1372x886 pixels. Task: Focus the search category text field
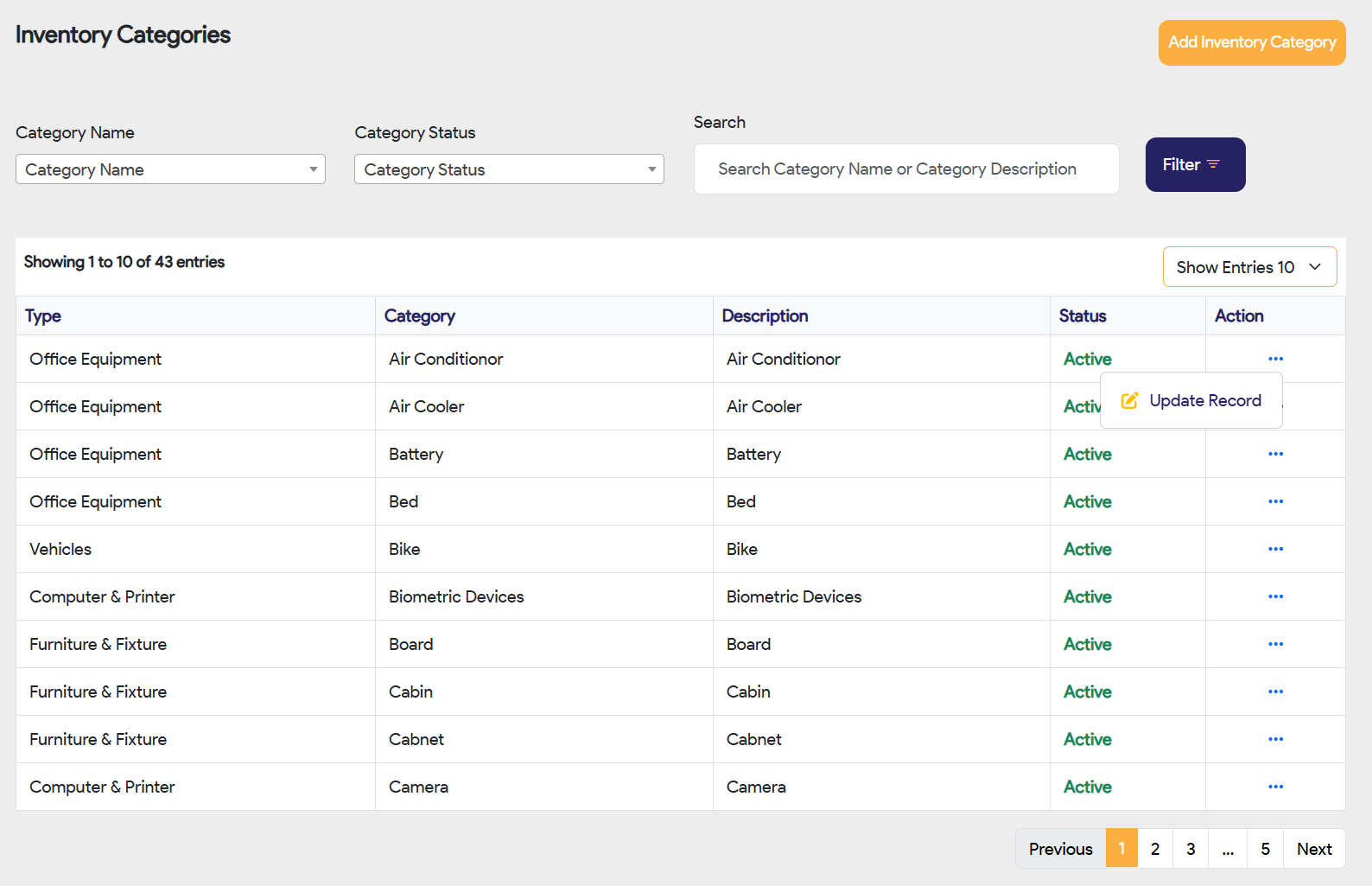click(x=905, y=169)
